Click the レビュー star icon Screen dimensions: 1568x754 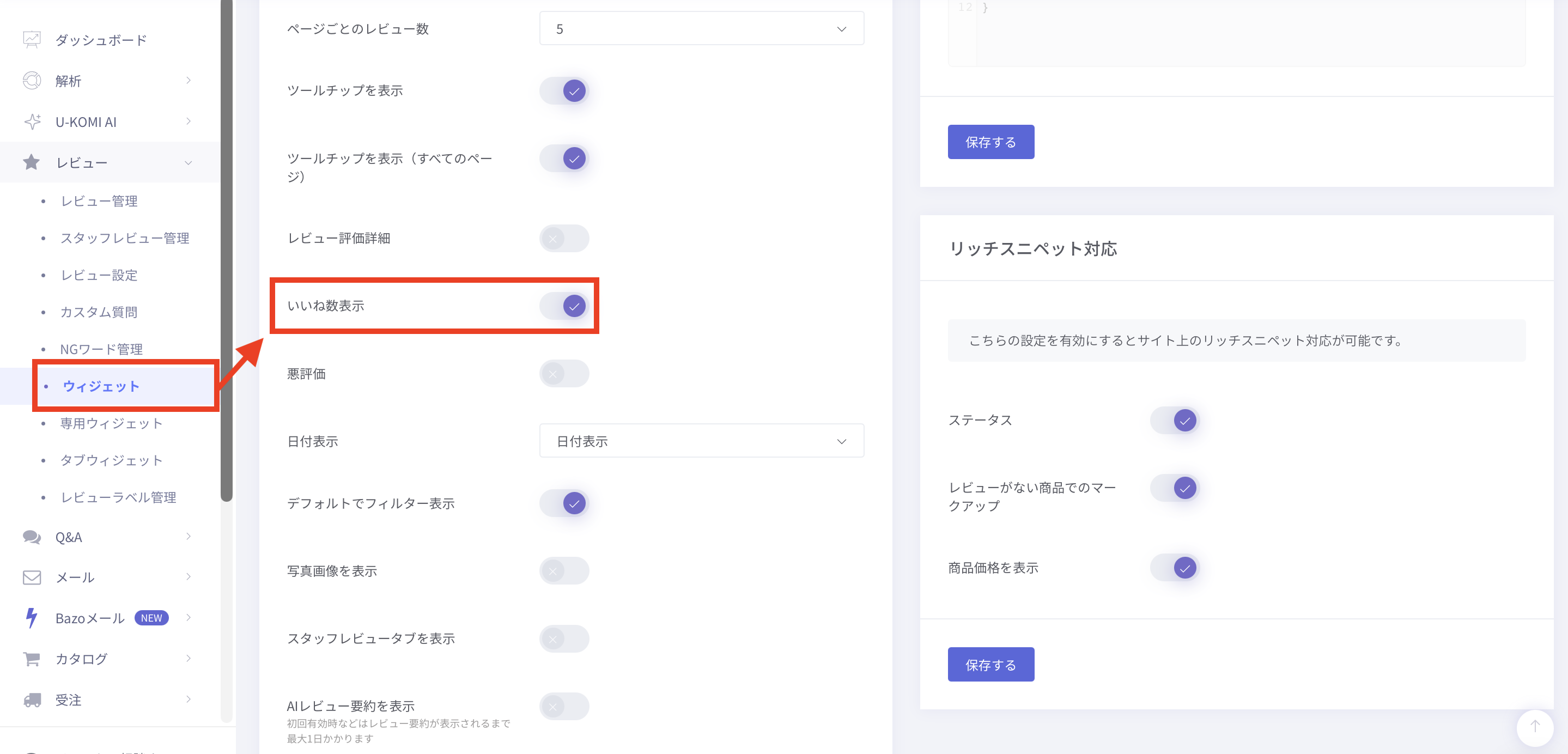coord(32,162)
